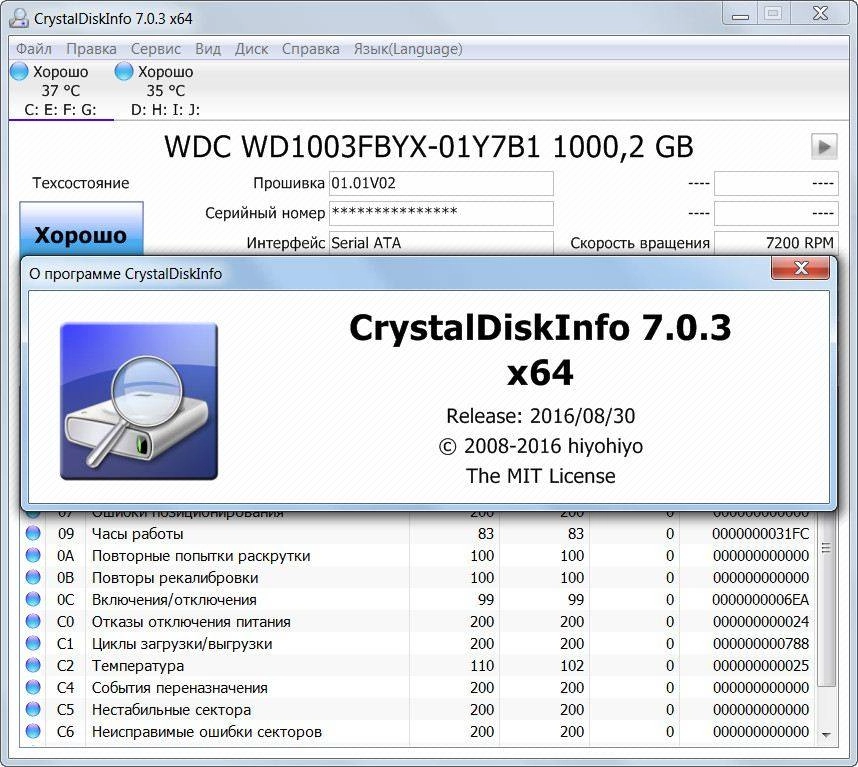
Task: Click the status orb beside Нестабильные сектора
Action: click(x=33, y=710)
